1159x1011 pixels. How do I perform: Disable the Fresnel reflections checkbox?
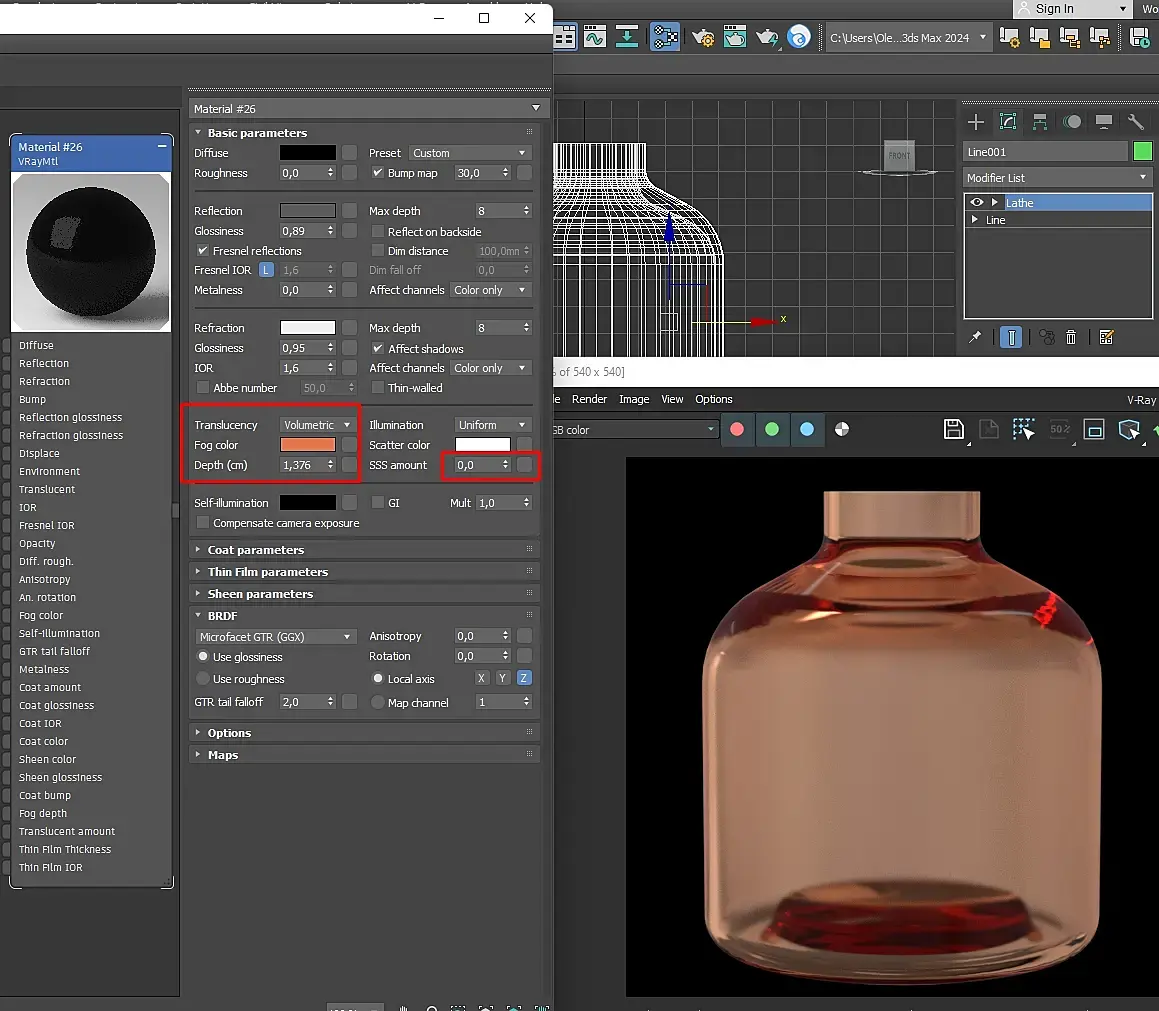[x=204, y=251]
